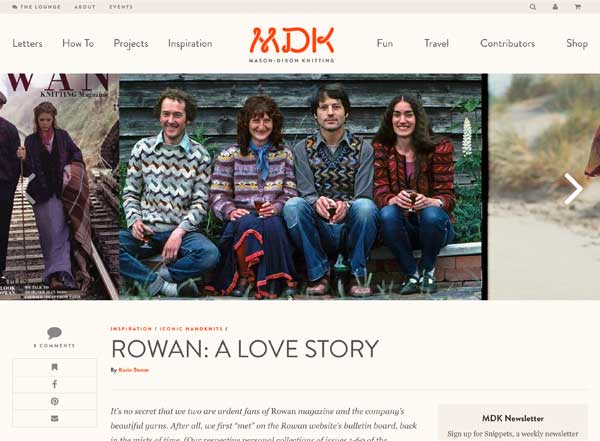Open the Projects menu

(131, 44)
